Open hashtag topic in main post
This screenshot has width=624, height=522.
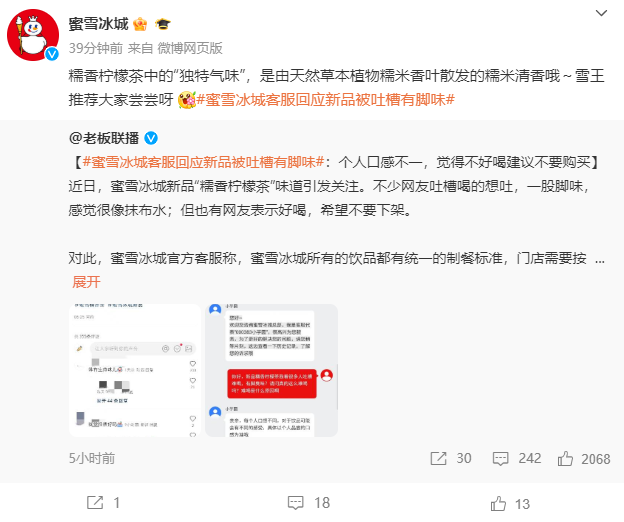coord(326,99)
